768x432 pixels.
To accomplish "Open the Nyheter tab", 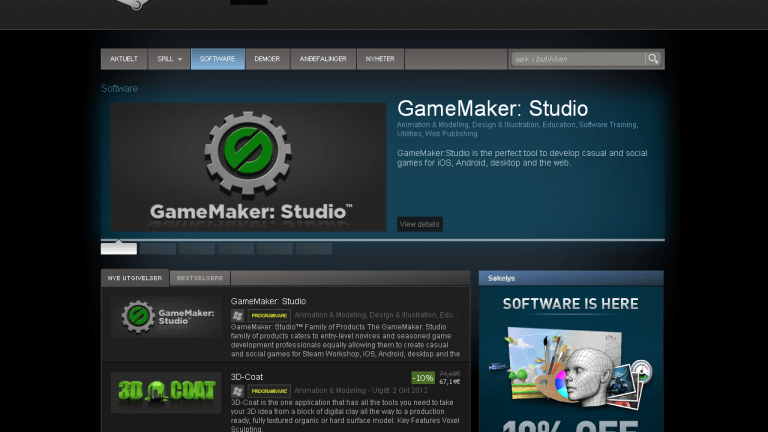I will coord(380,59).
